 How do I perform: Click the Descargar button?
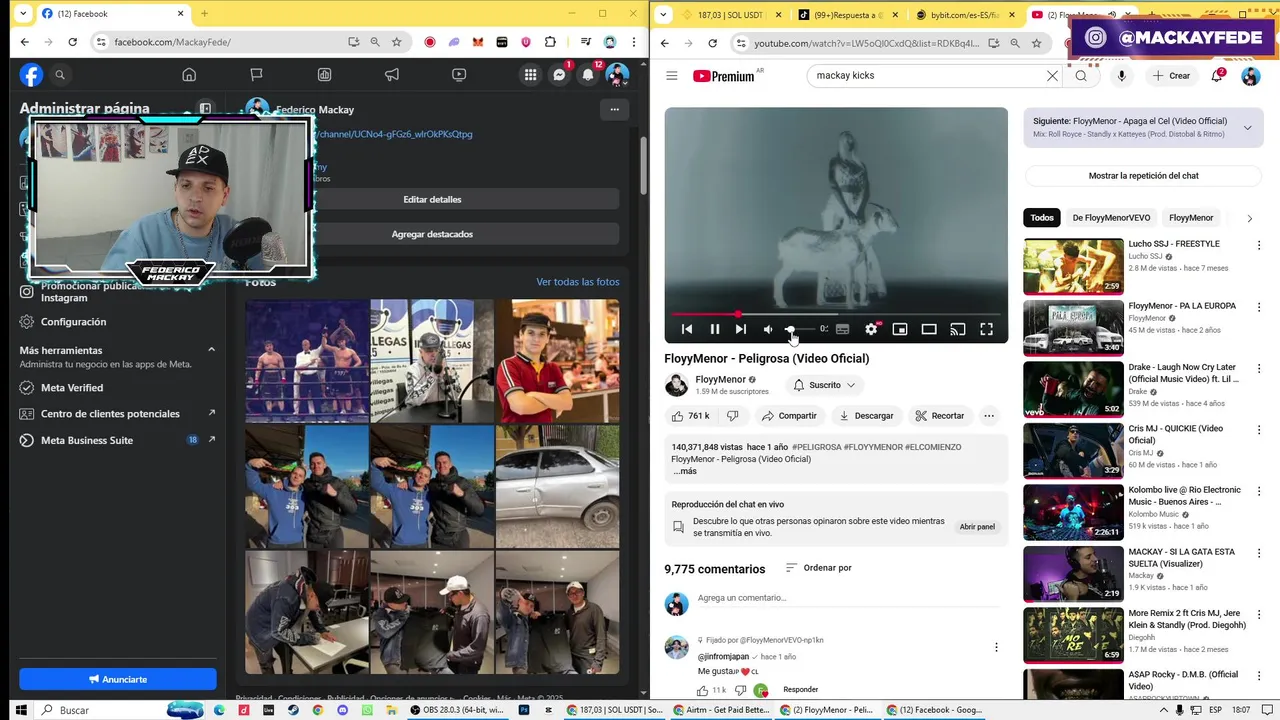pyautogui.click(x=867, y=416)
